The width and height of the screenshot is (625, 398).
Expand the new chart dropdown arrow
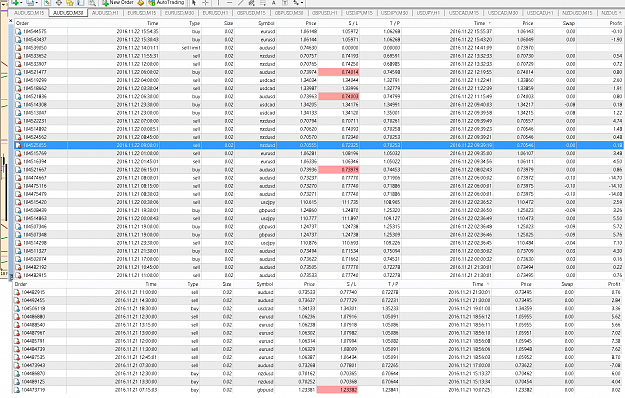21,2
